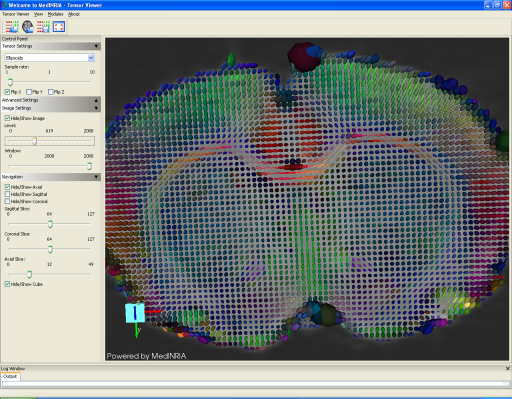512x399 pixels.
Task: Enable Hide/Show Sagittal checkbox
Action: [x=7, y=194]
